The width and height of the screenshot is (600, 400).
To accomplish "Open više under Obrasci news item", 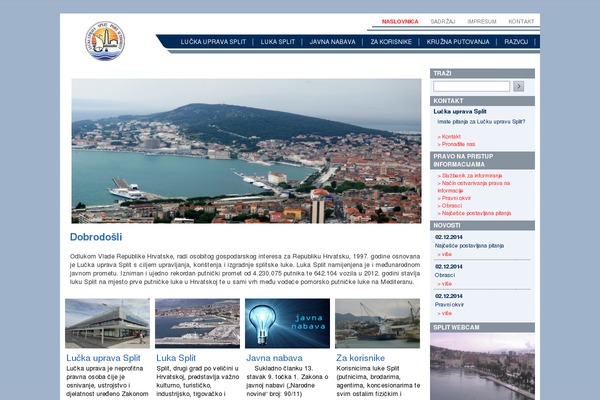I will pyautogui.click(x=445, y=284).
